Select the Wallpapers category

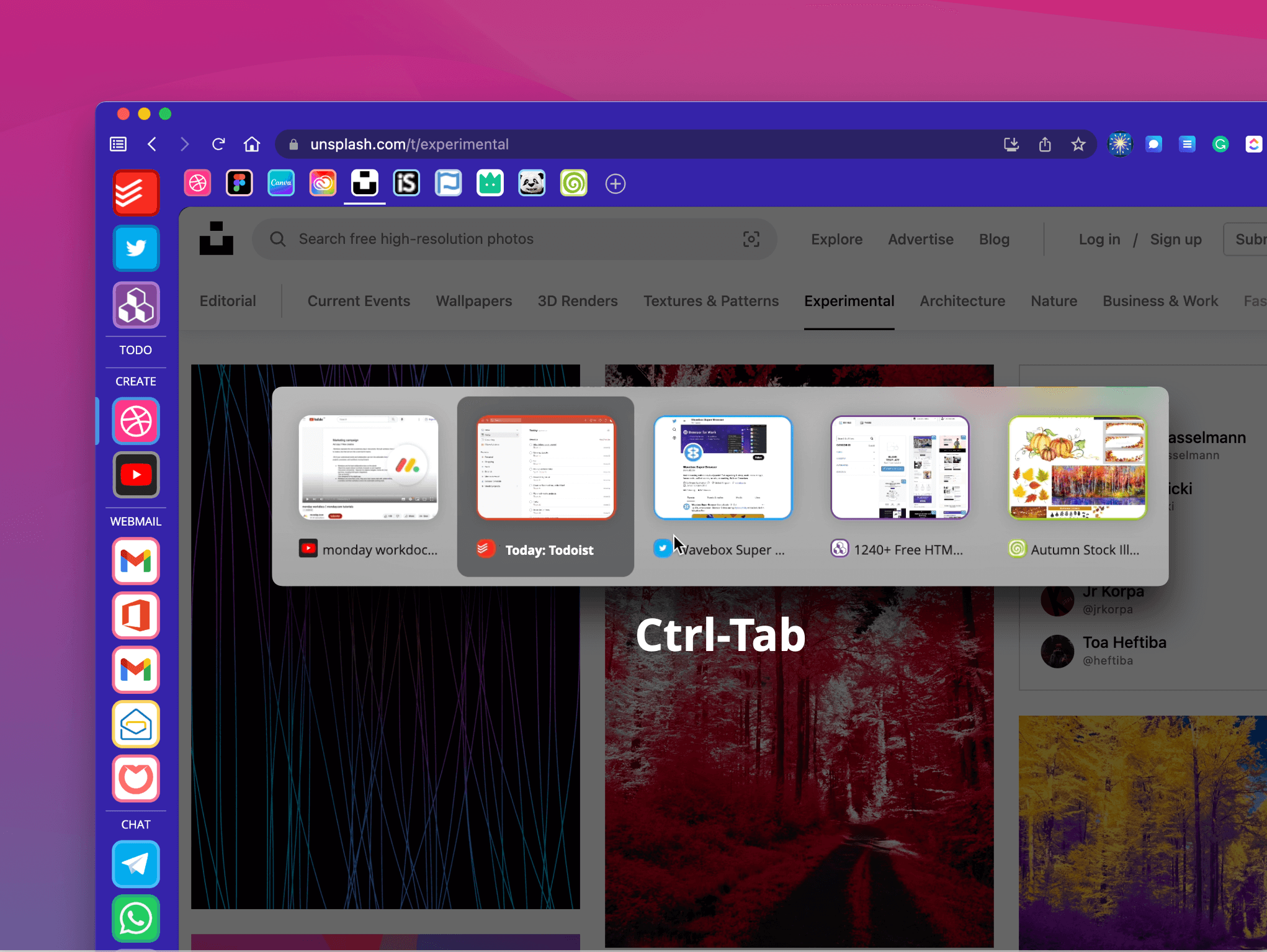[474, 301]
